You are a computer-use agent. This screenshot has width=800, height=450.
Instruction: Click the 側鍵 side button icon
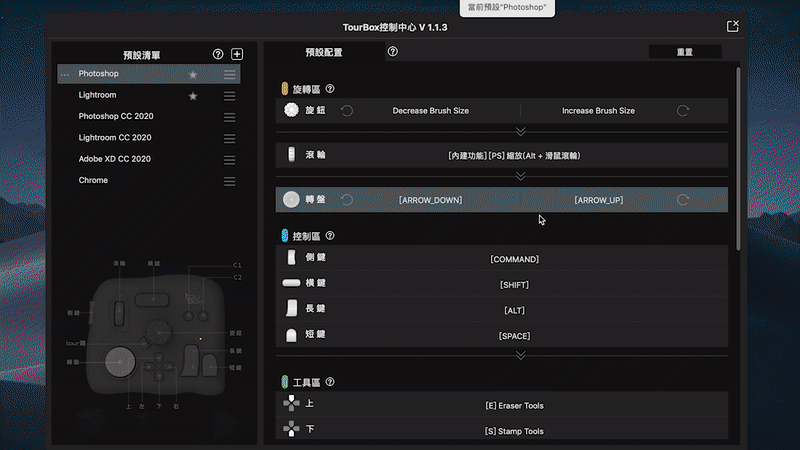(291, 257)
